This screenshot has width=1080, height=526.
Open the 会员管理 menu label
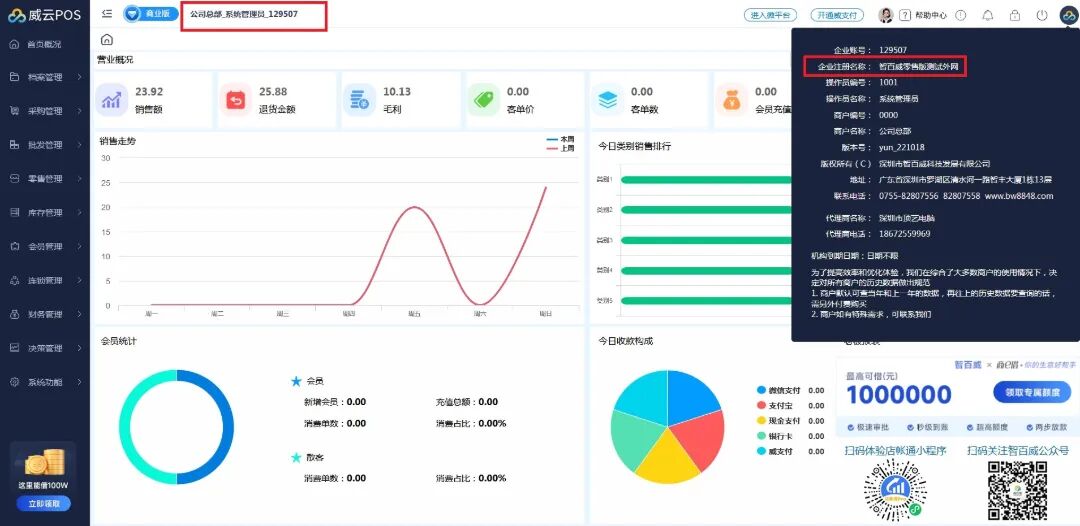tap(45, 246)
